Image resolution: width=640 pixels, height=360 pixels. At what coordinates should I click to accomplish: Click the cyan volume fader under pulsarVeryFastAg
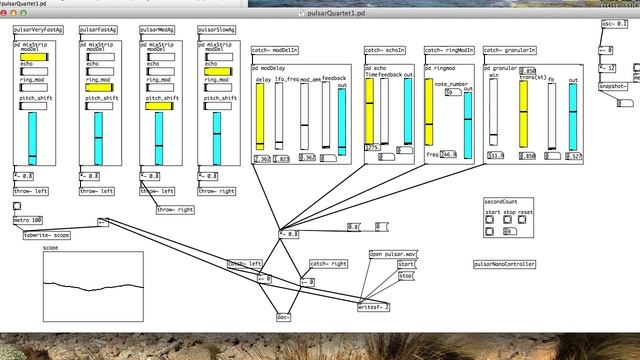pyautogui.click(x=32, y=139)
